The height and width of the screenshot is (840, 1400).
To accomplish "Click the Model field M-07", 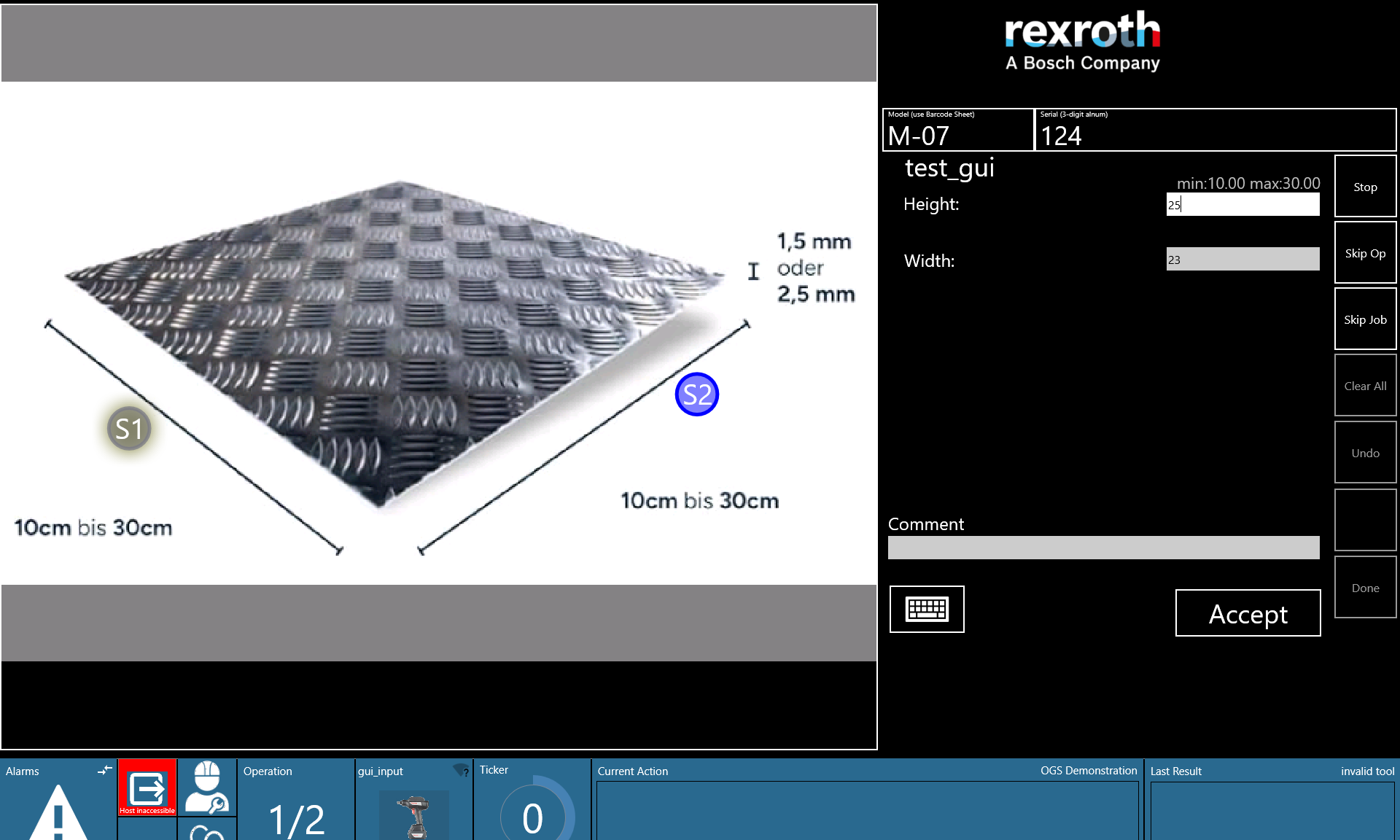I will pyautogui.click(x=958, y=130).
